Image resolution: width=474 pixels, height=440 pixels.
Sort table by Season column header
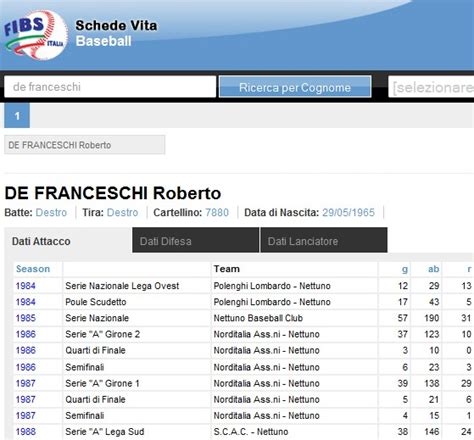[33, 269]
